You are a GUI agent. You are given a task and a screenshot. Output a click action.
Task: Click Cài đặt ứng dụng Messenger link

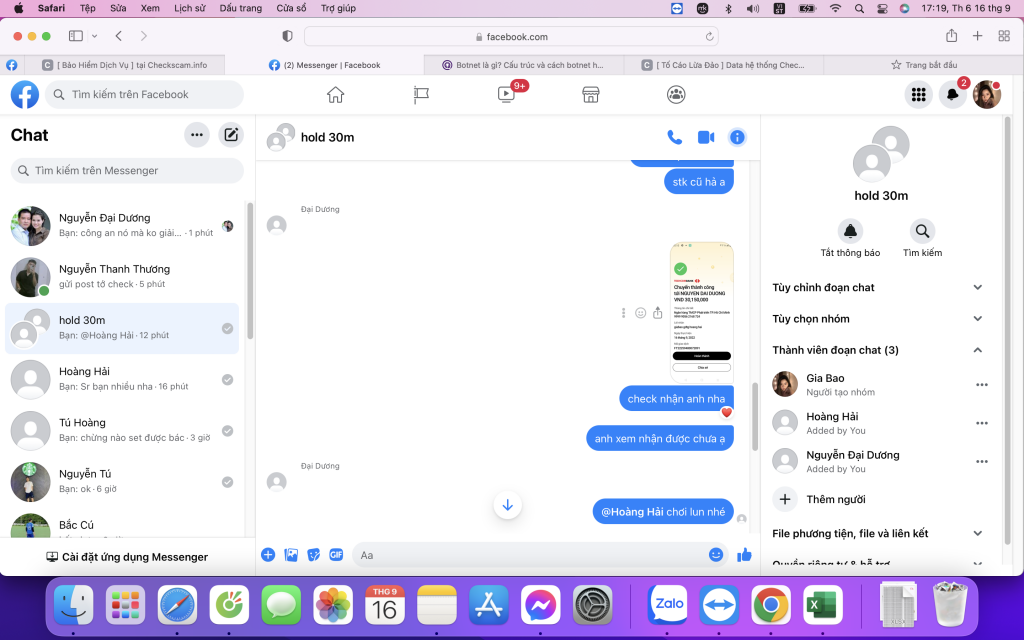[x=127, y=557]
